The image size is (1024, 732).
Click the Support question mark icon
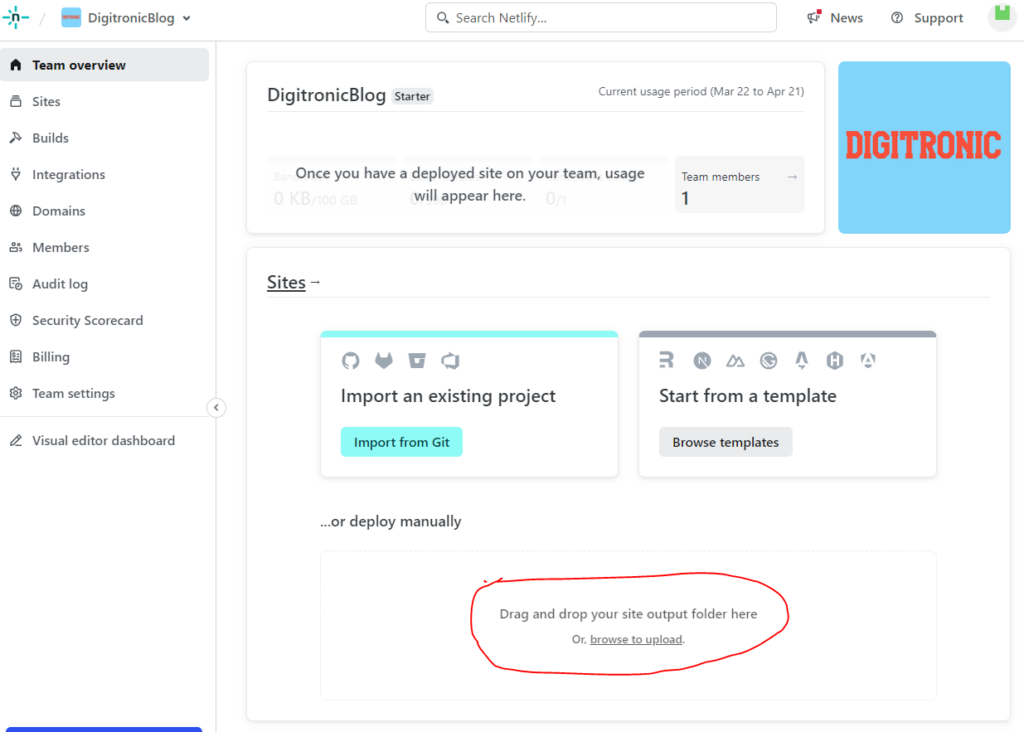tap(897, 18)
